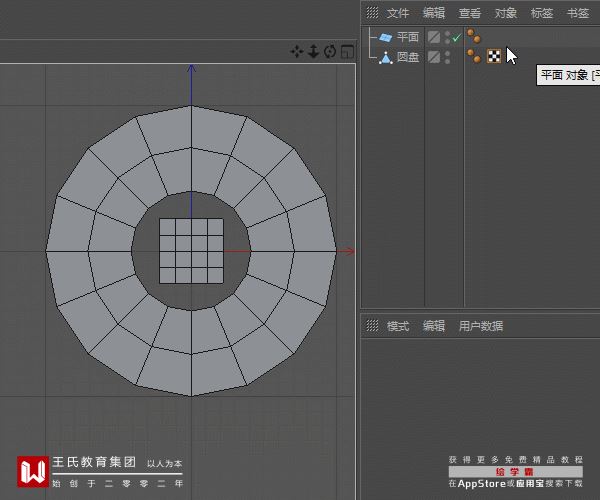
Task: Open the 对象 menu
Action: 505,13
